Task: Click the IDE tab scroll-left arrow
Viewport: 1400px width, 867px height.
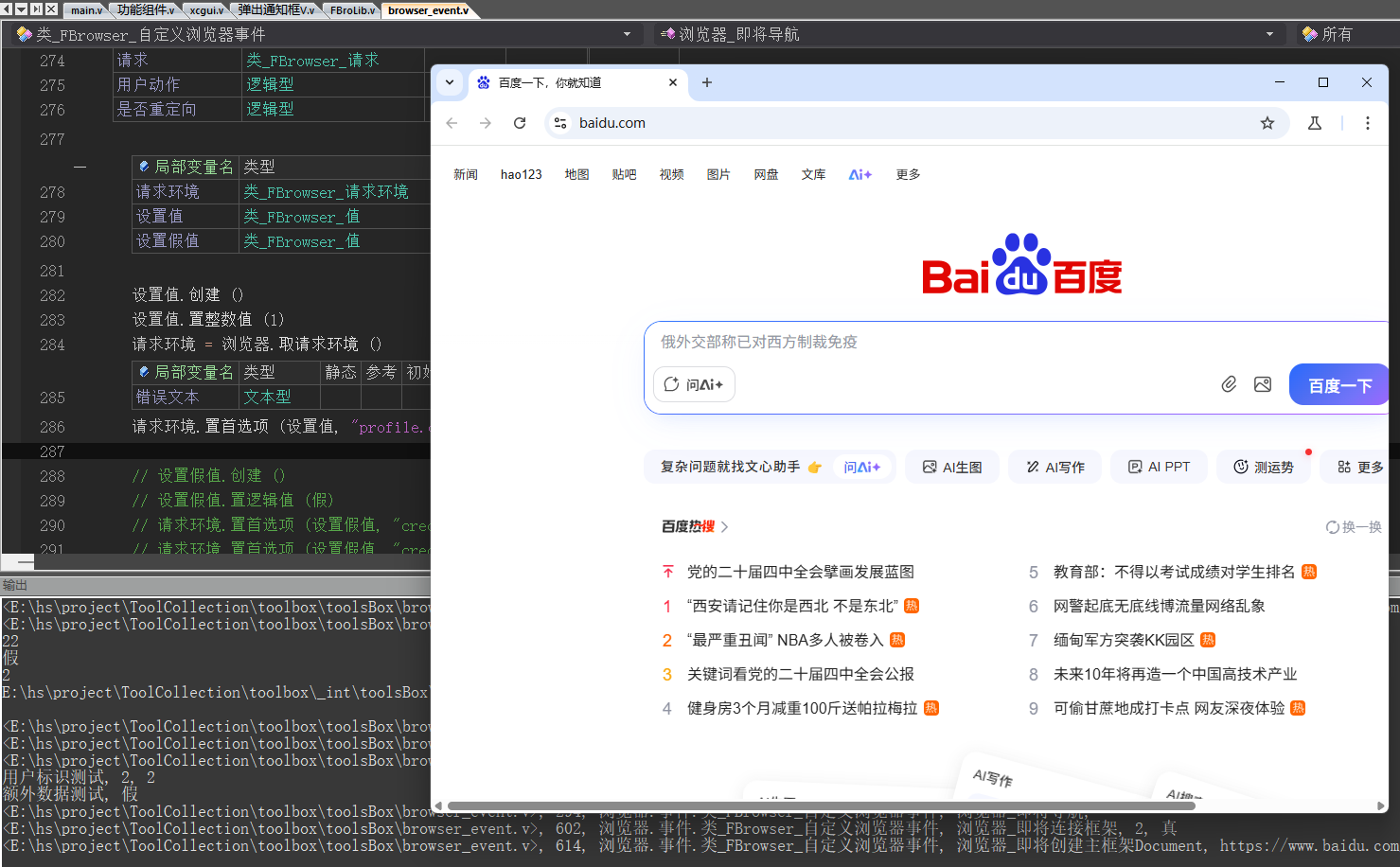Action: pyautogui.click(x=7, y=9)
